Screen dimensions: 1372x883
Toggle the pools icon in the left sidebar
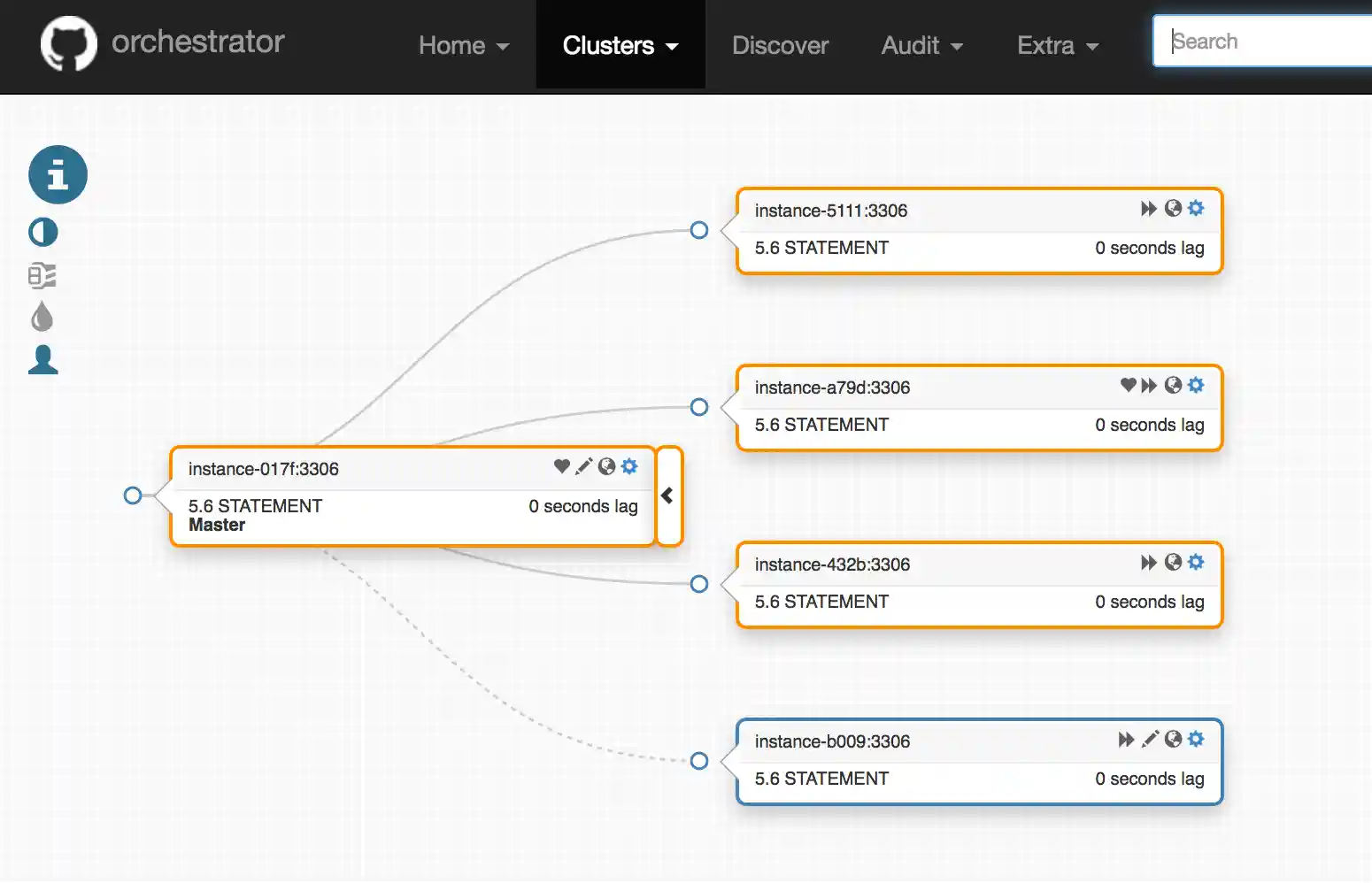42,275
